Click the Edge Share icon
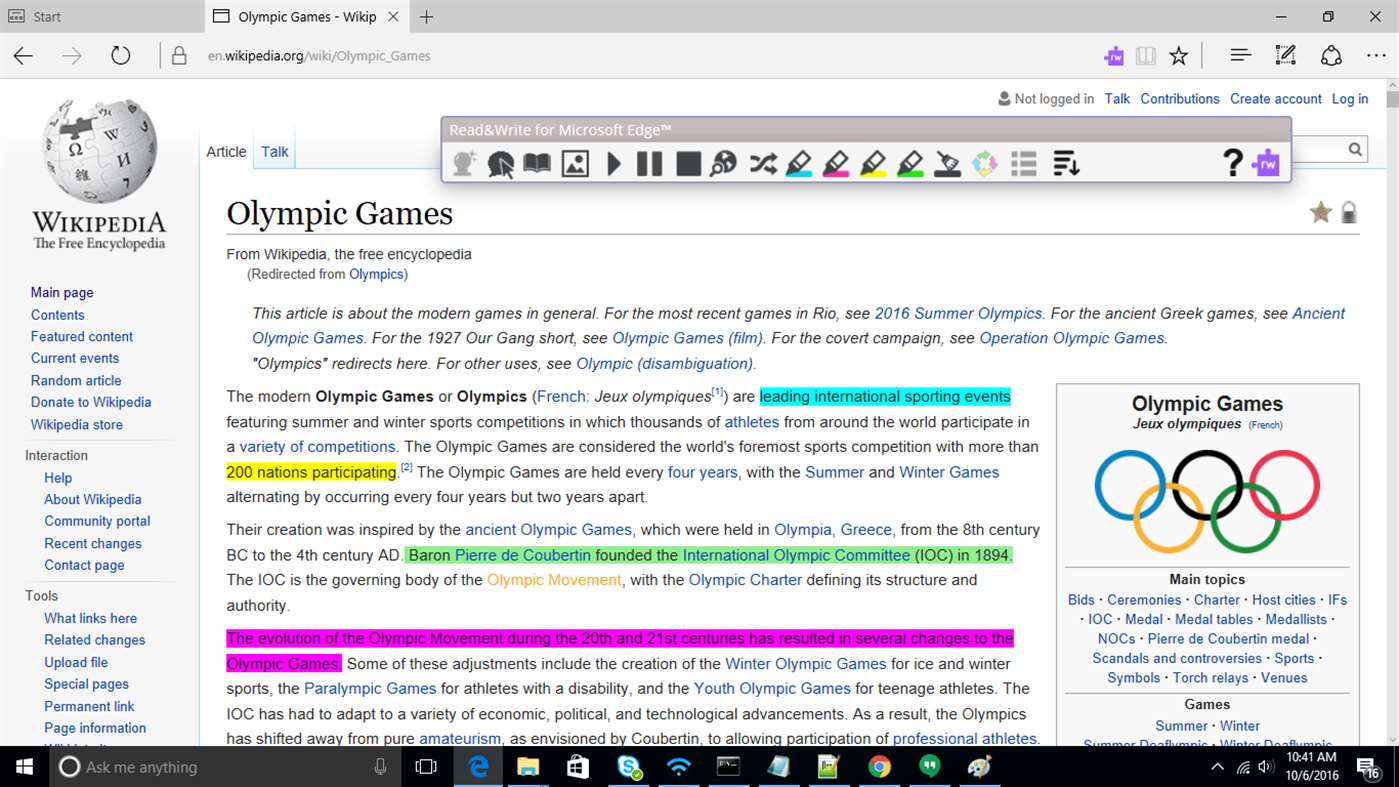Image resolution: width=1399 pixels, height=787 pixels. (1331, 56)
